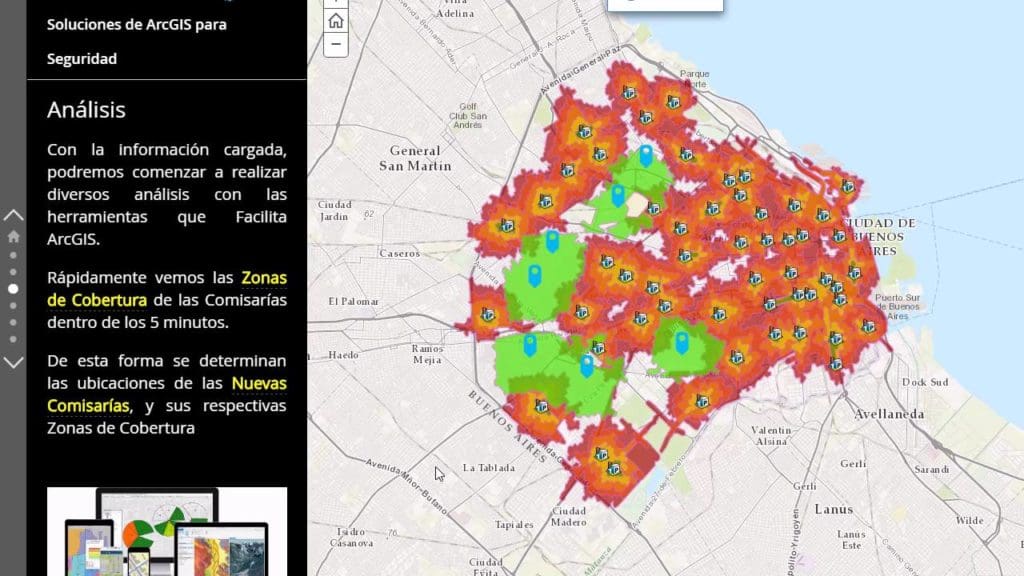
Task: Click the up chevron atop the slide navigator
Action: coord(13,212)
